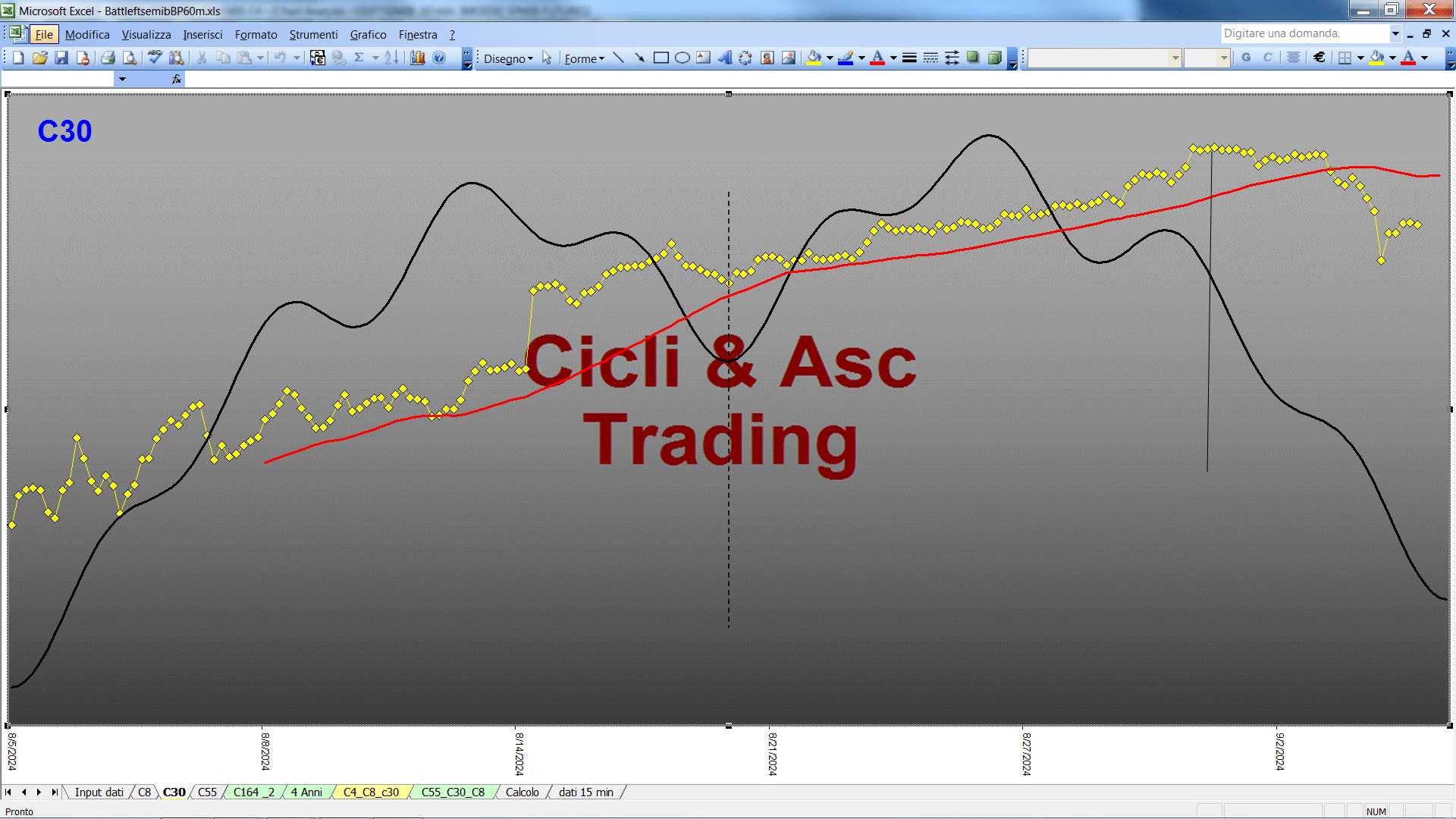The height and width of the screenshot is (819, 1456).
Task: Apply the blue line color
Action: 846,58
